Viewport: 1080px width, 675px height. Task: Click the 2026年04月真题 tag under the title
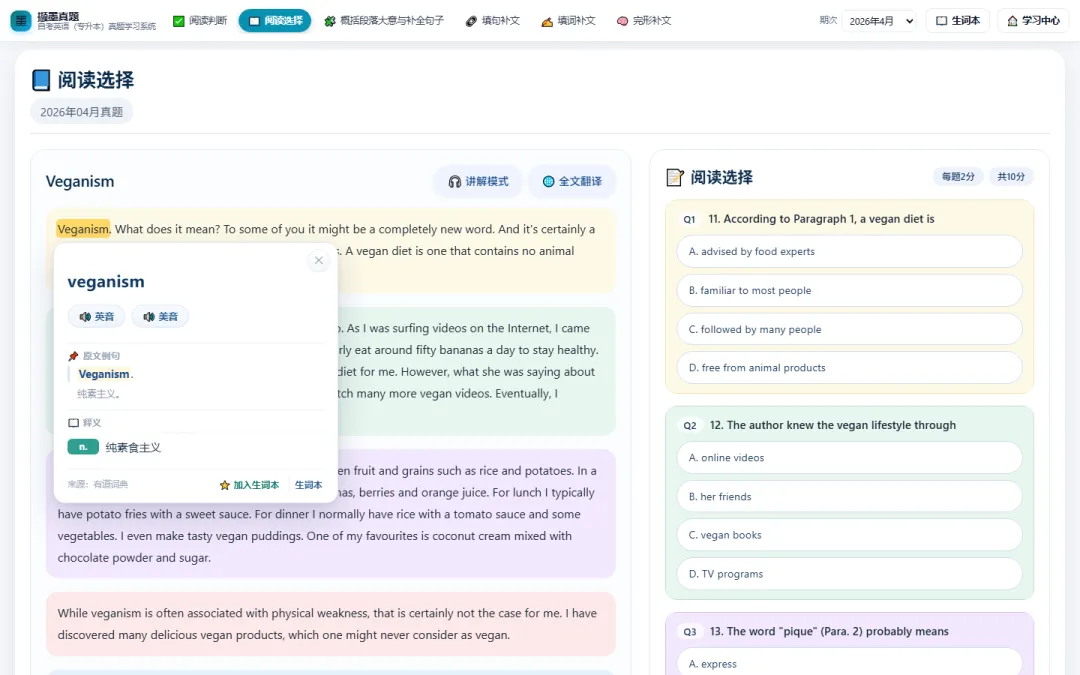81,112
